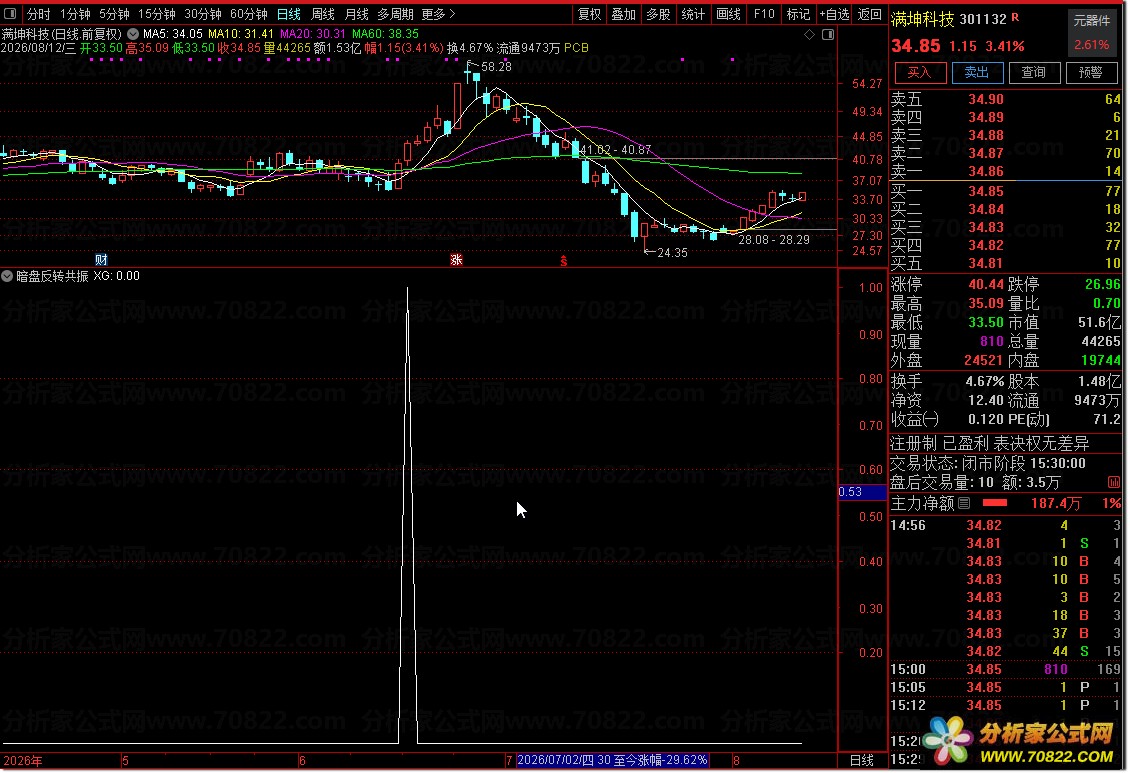Expand the 暗盘反转共振 indicator menu arrow
Image resolution: width=1130 pixels, height=773 pixels.
[7, 276]
